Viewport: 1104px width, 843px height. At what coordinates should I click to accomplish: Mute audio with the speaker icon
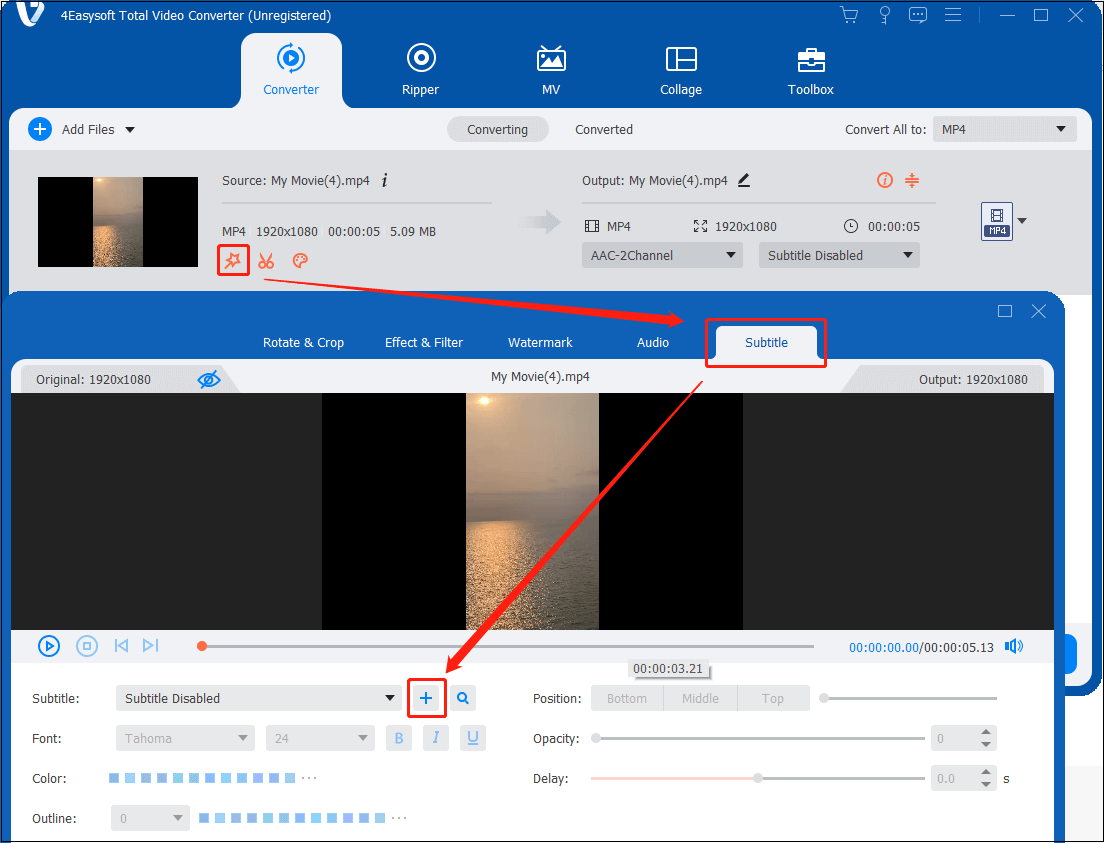[x=1013, y=646]
